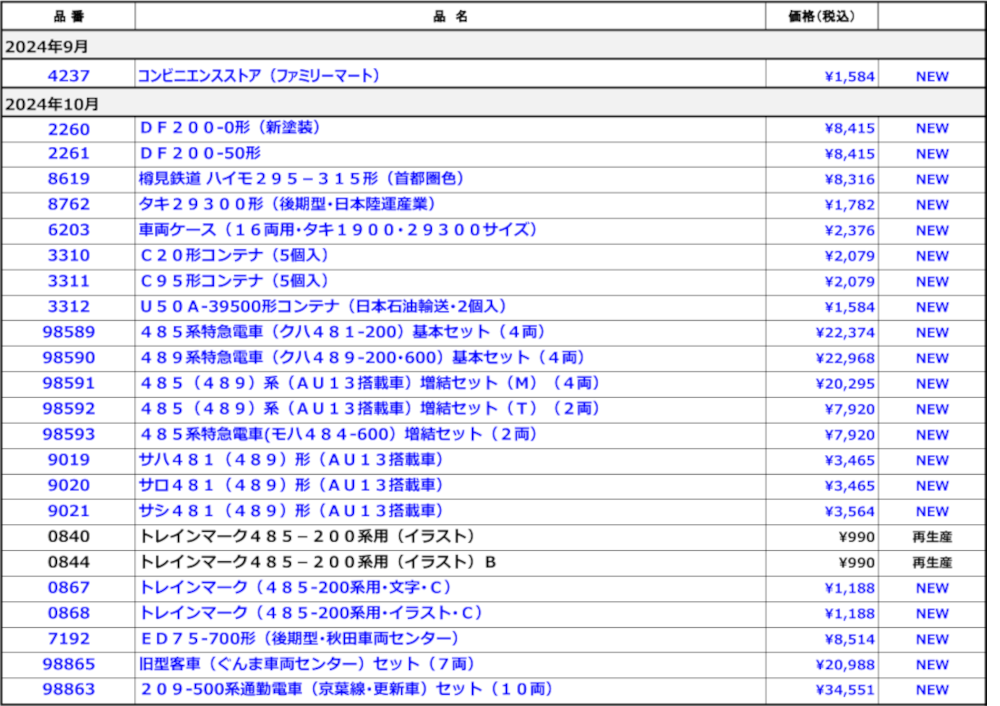Viewport: 1000px width, 706px height.
Task: Click the 品番 column header
Action: point(68,17)
